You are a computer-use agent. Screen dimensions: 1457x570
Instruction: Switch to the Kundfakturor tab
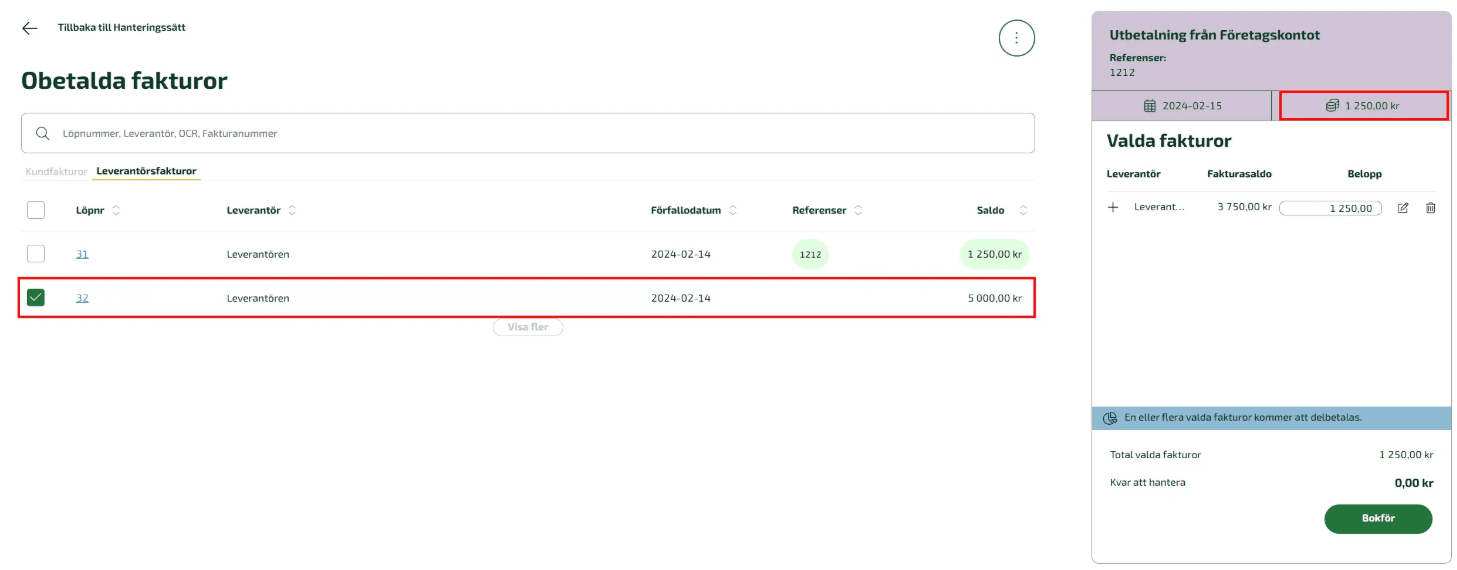56,172
